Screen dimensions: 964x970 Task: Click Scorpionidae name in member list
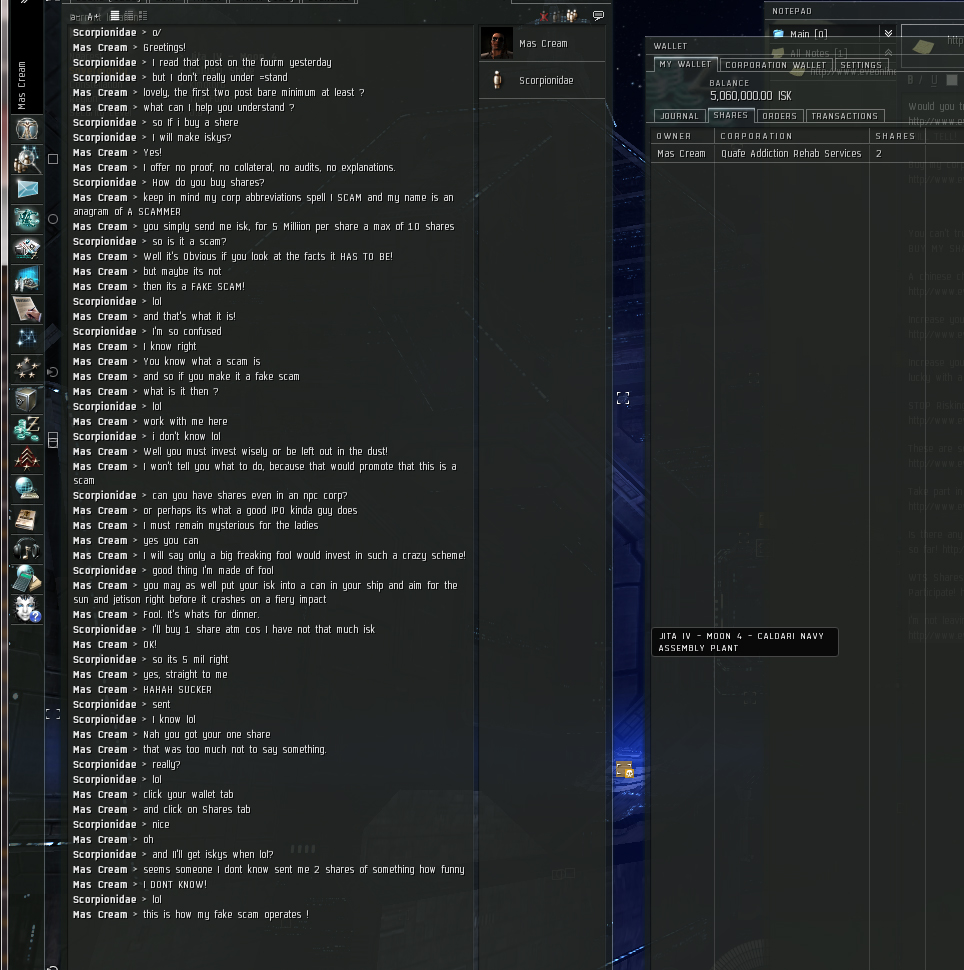546,80
